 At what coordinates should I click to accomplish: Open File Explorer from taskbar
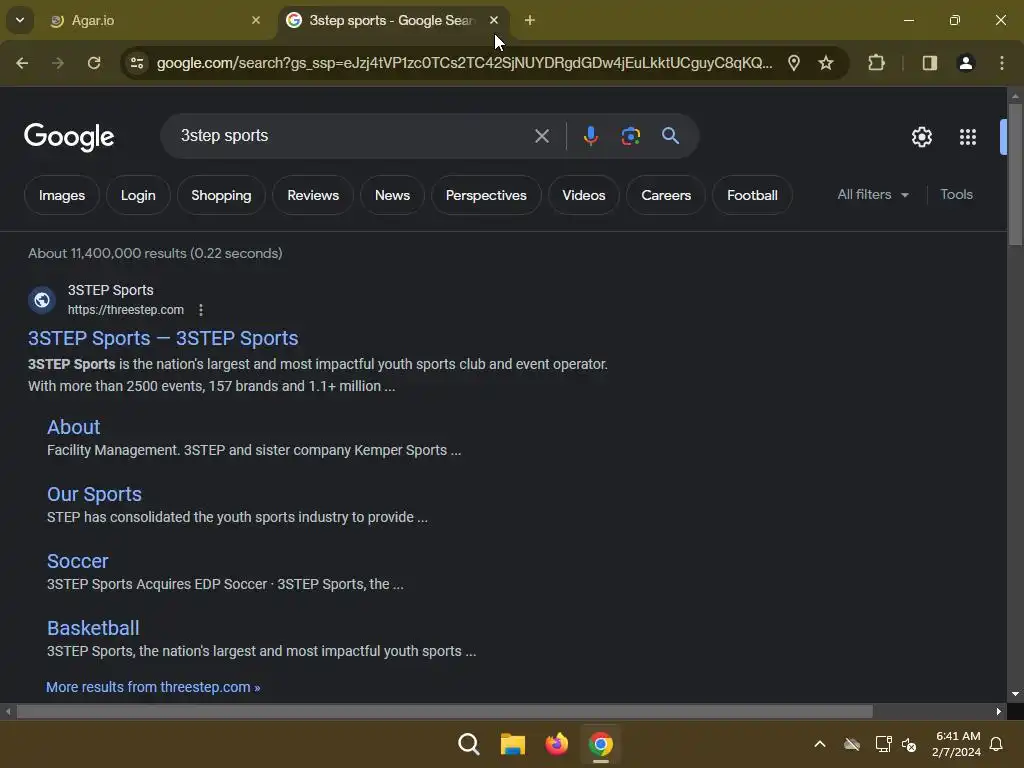pyautogui.click(x=513, y=744)
